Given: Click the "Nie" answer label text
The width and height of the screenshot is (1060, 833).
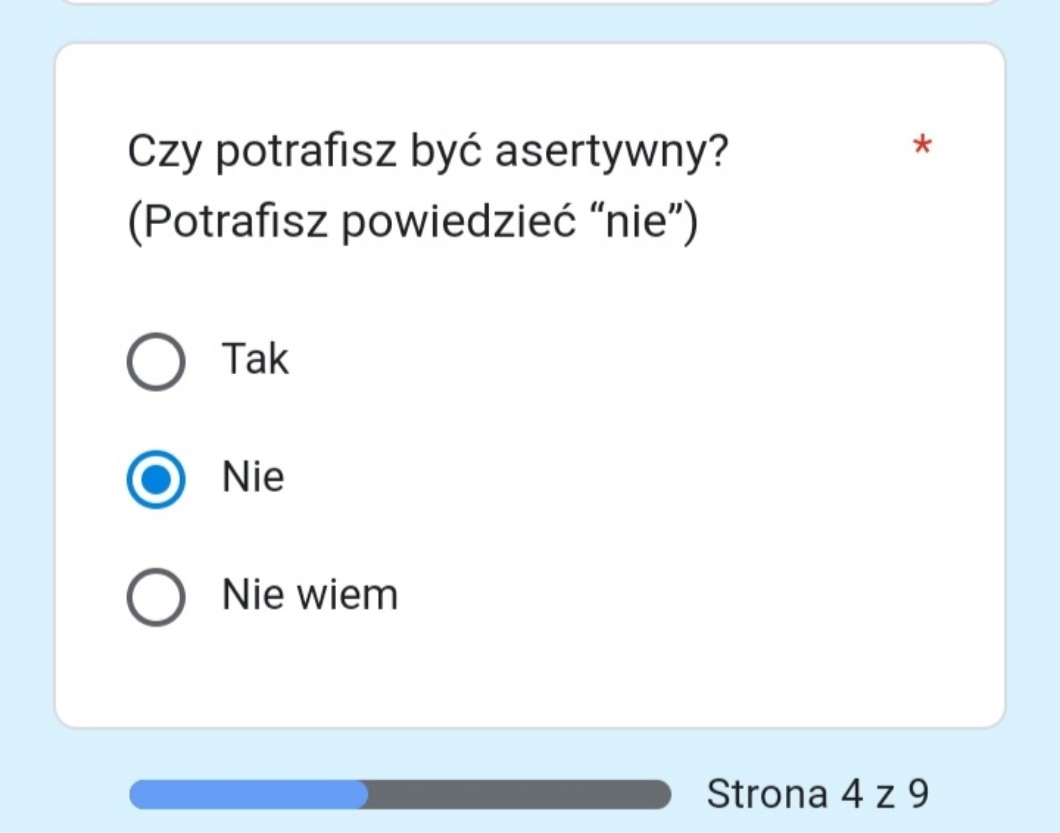Looking at the screenshot, I should point(253,477).
